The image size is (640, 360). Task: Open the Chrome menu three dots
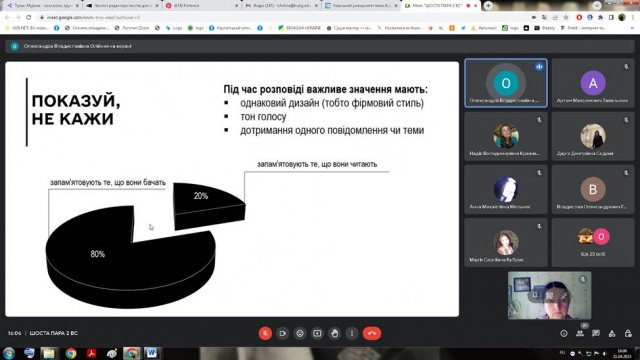pyautogui.click(x=633, y=18)
